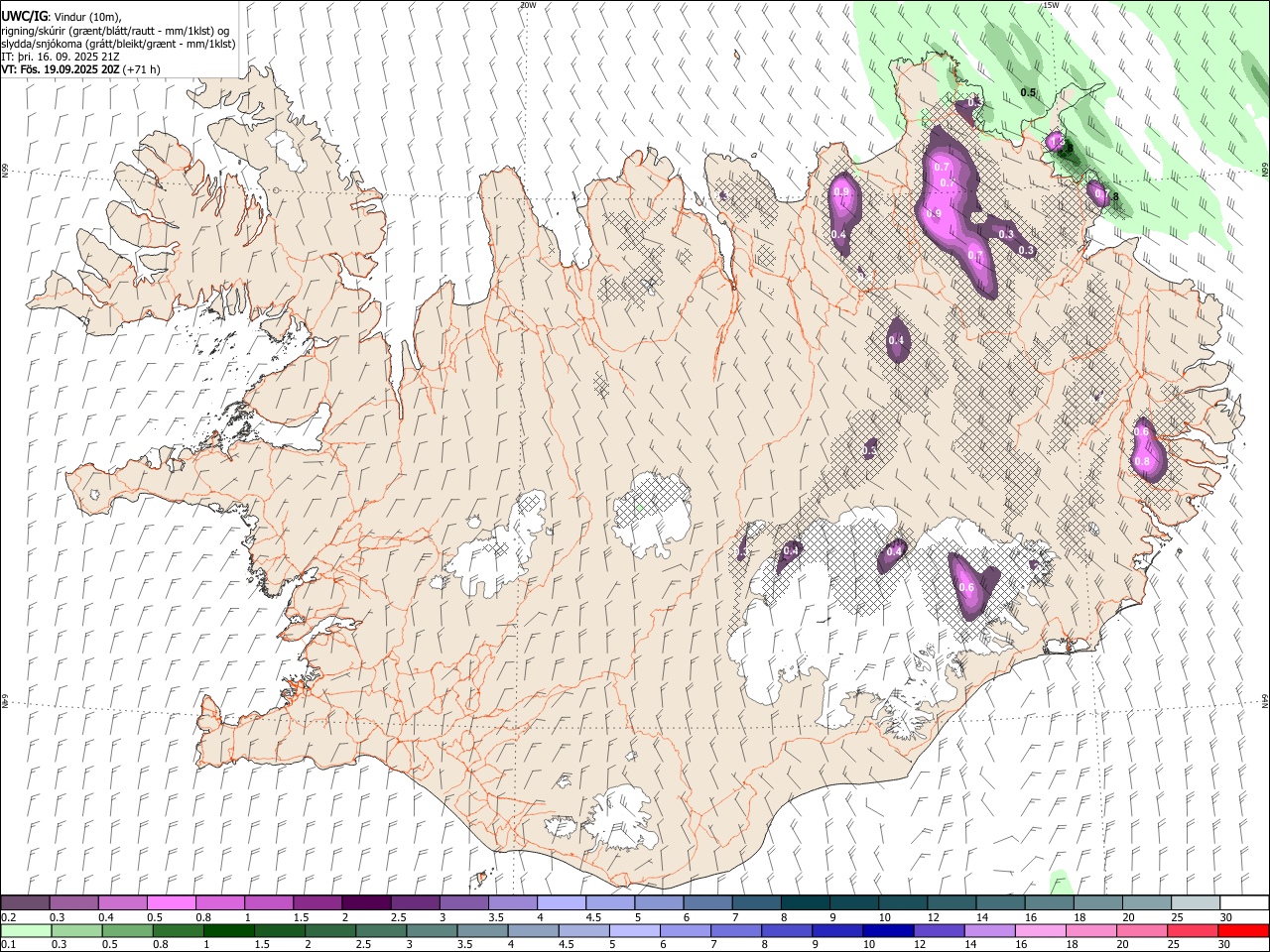Pick the bright red rain swatch after 30
This screenshot has height=952, width=1270.
(1242, 930)
